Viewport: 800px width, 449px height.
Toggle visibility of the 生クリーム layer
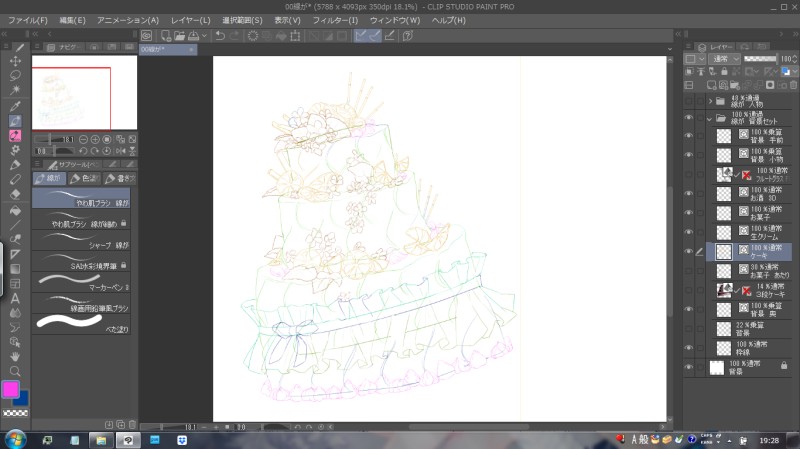coord(688,232)
